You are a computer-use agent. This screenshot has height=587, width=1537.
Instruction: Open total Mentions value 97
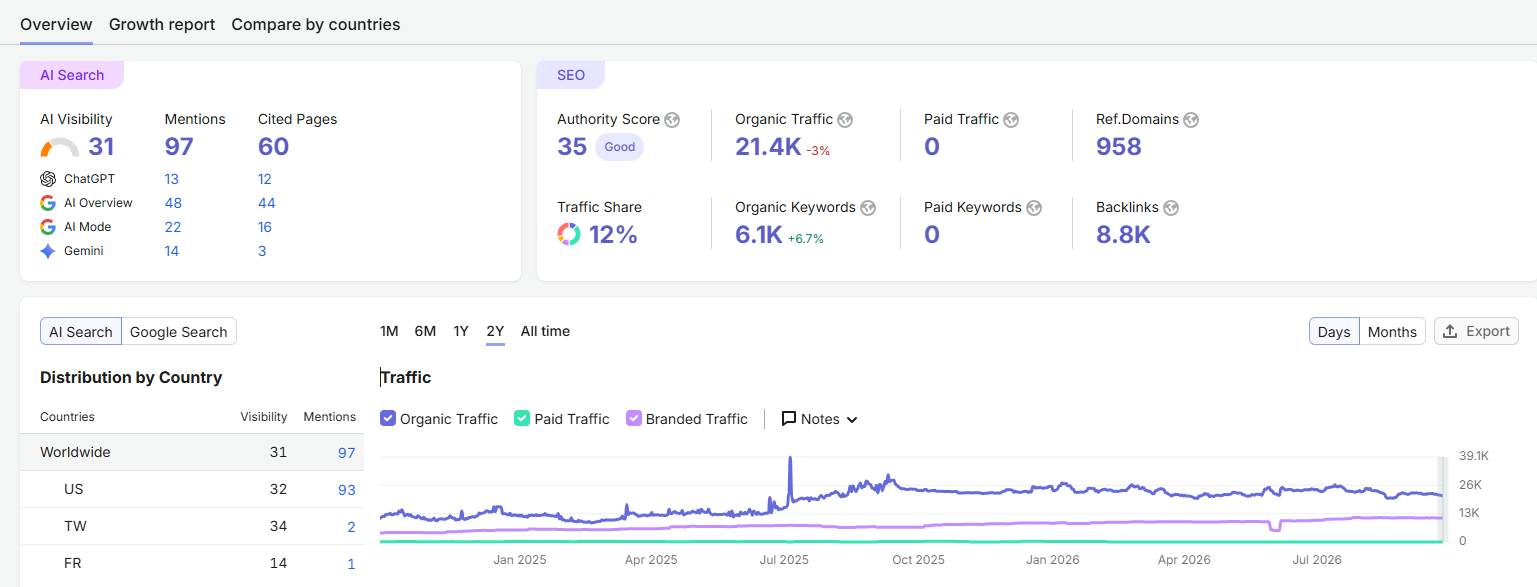coord(179,147)
